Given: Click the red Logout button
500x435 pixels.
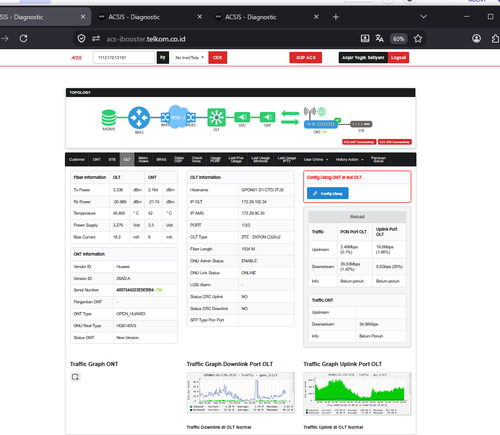Looking at the screenshot, I should (x=398, y=58).
